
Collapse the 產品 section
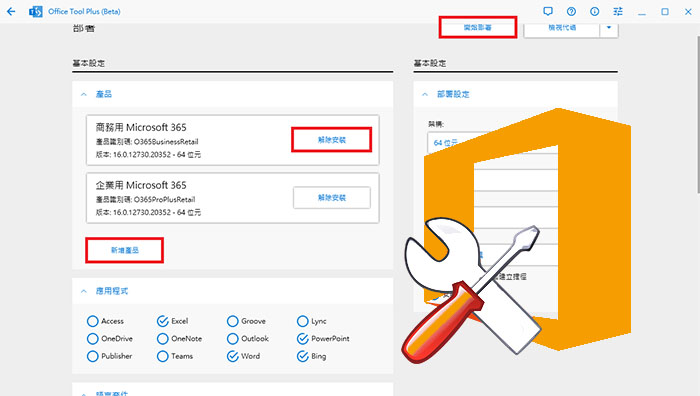pos(83,94)
